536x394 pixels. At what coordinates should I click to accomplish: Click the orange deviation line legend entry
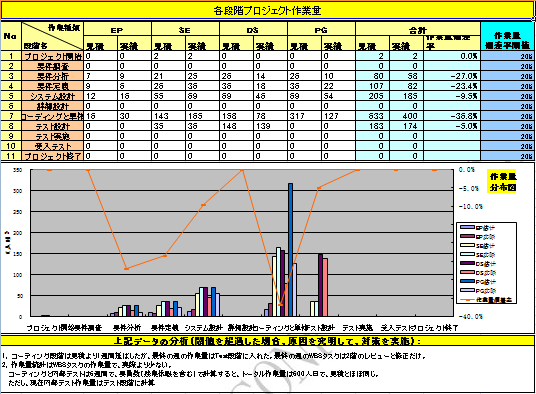[x=485, y=300]
